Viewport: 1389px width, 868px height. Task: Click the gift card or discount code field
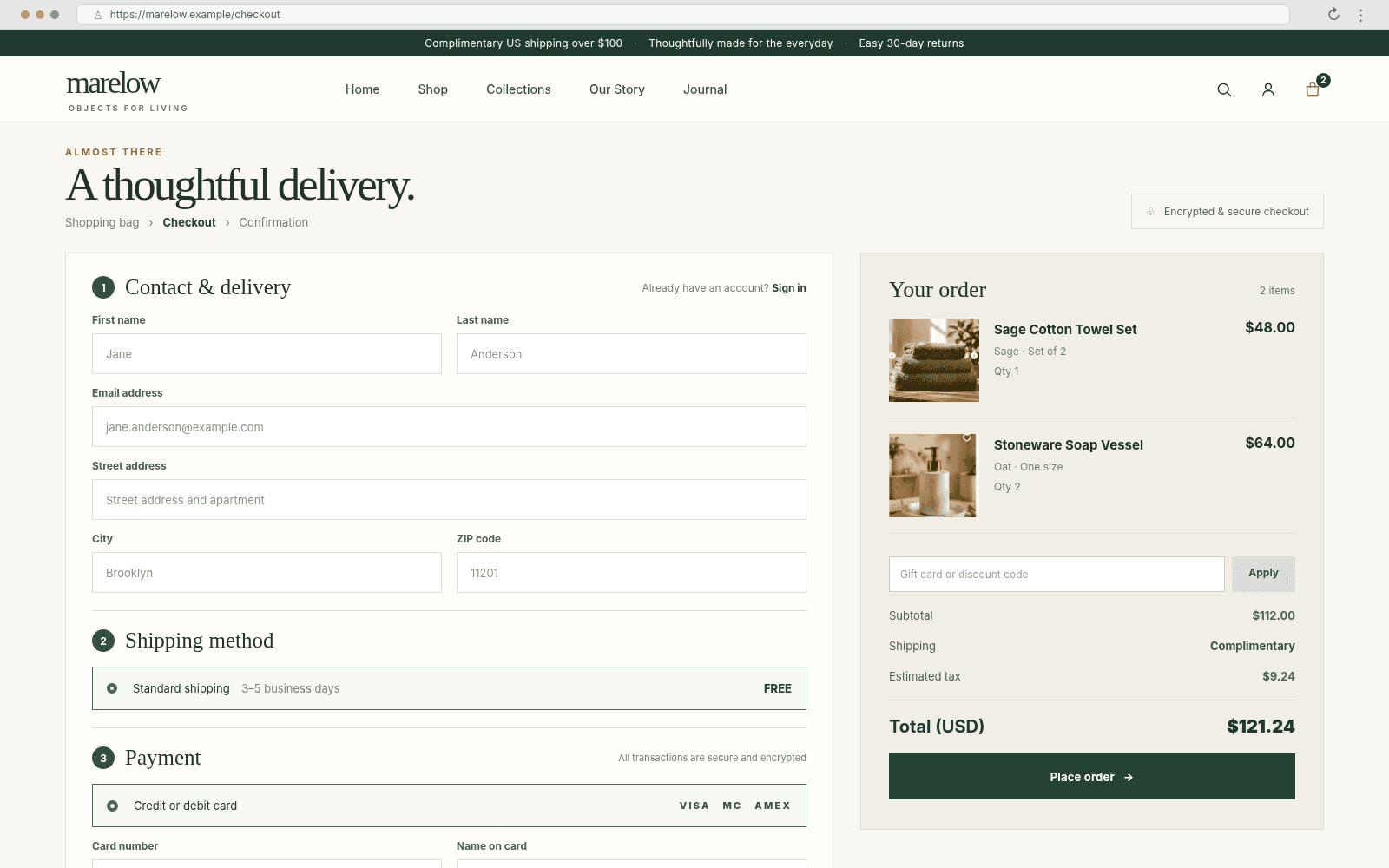(1057, 575)
